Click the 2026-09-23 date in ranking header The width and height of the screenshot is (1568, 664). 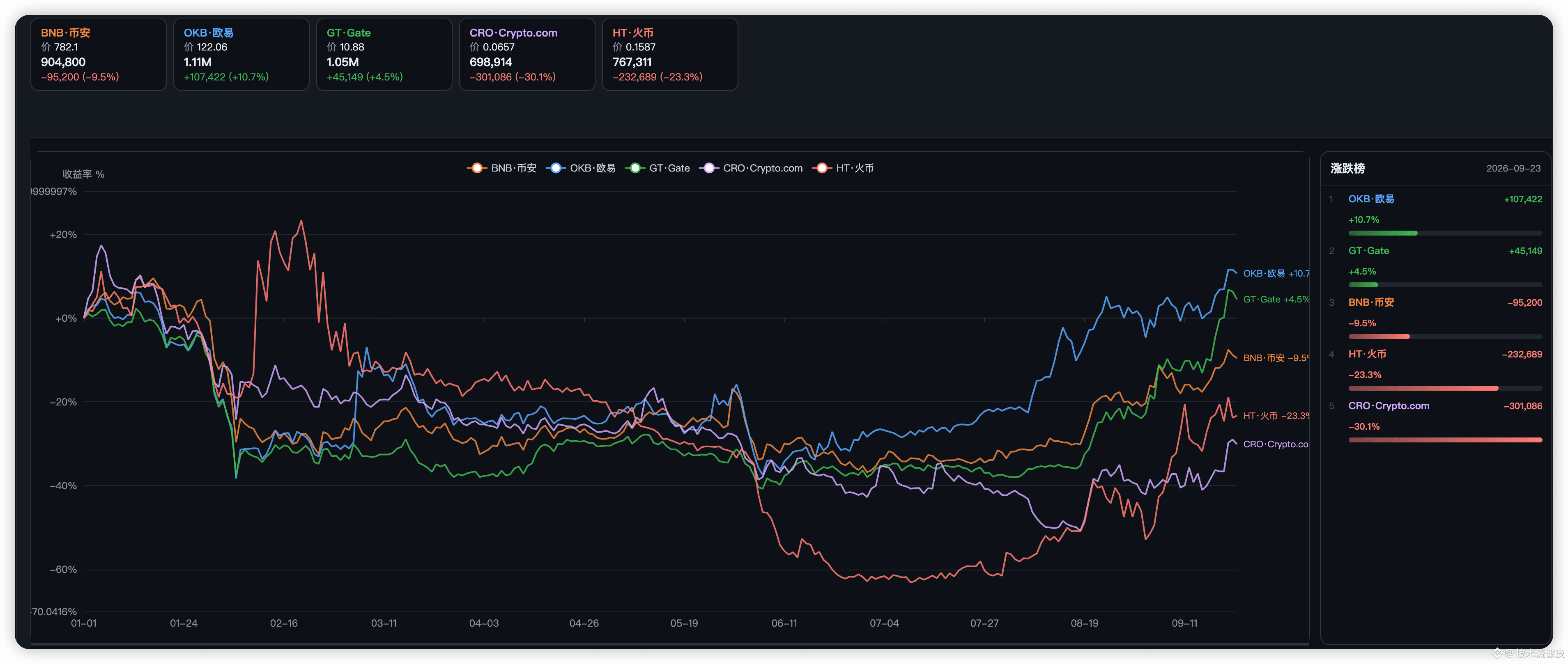click(x=1513, y=168)
